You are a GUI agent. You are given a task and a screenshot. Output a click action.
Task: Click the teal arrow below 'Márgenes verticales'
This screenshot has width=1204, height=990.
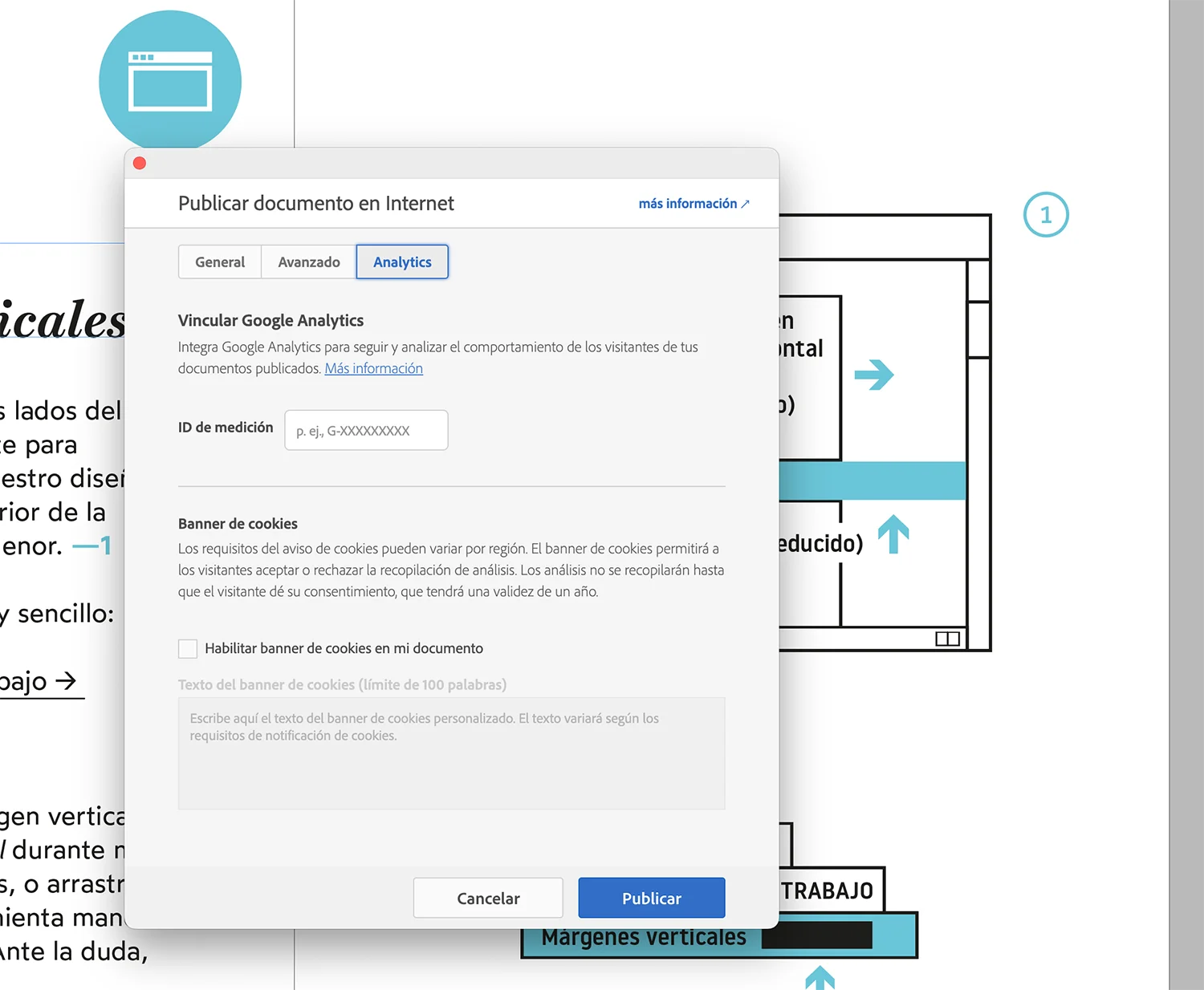tap(820, 980)
